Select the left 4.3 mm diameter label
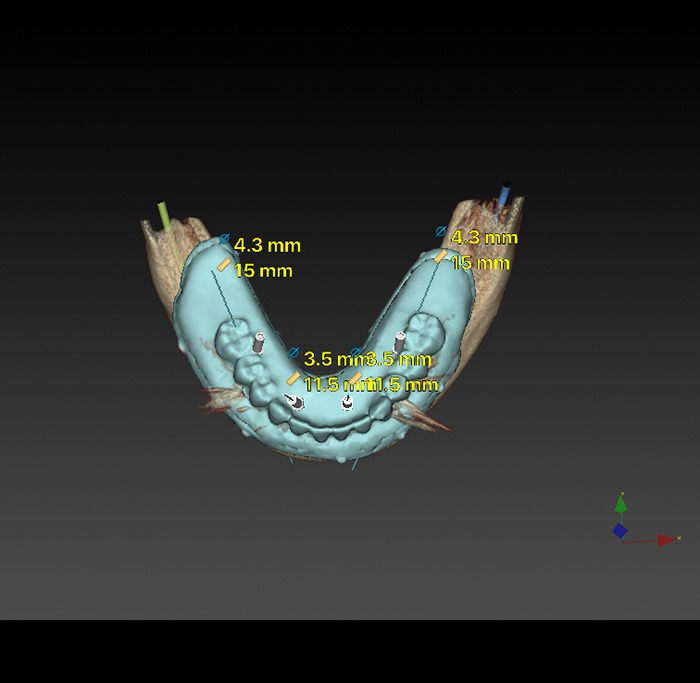 pos(267,245)
